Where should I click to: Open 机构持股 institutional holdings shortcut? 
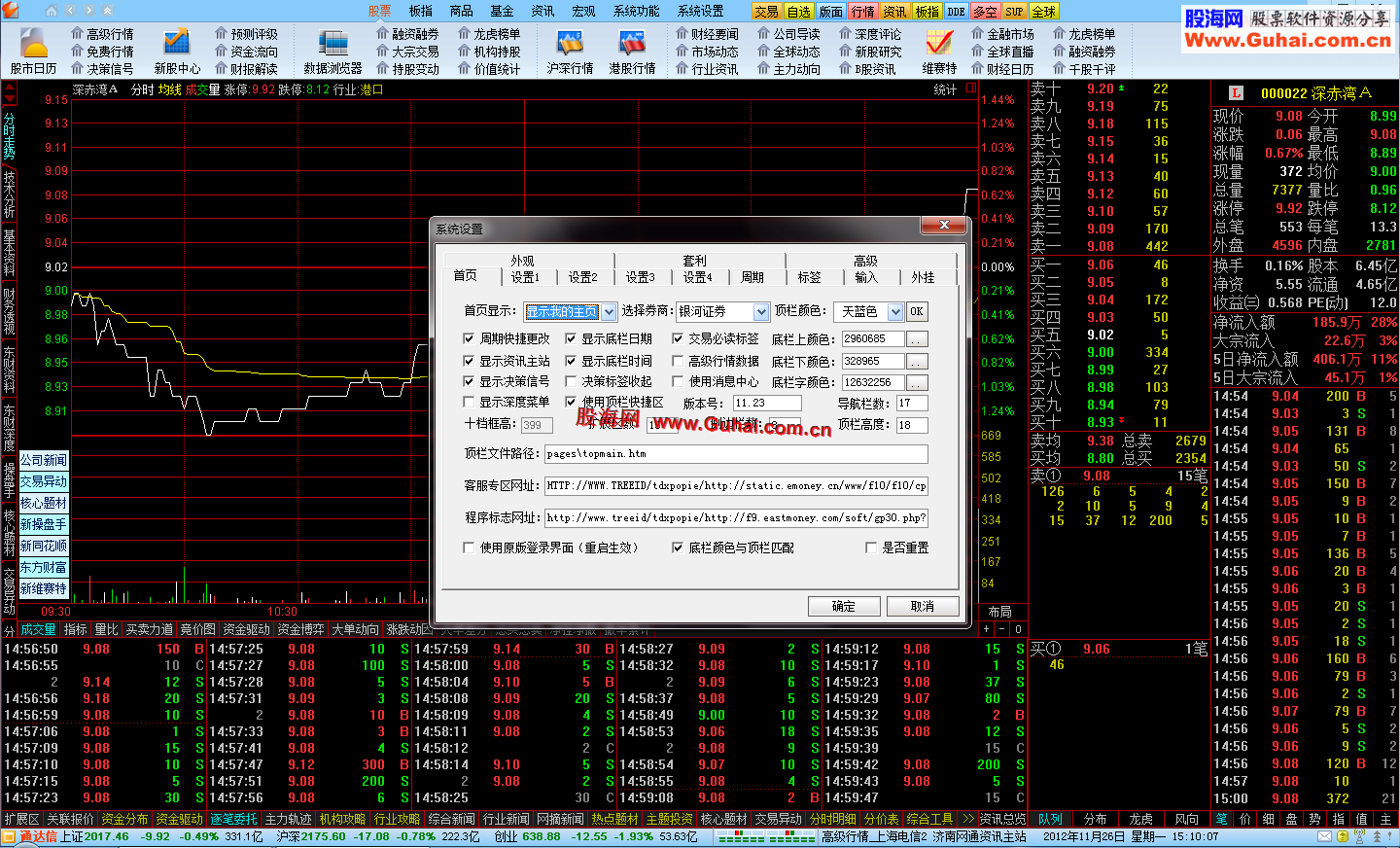[489, 52]
